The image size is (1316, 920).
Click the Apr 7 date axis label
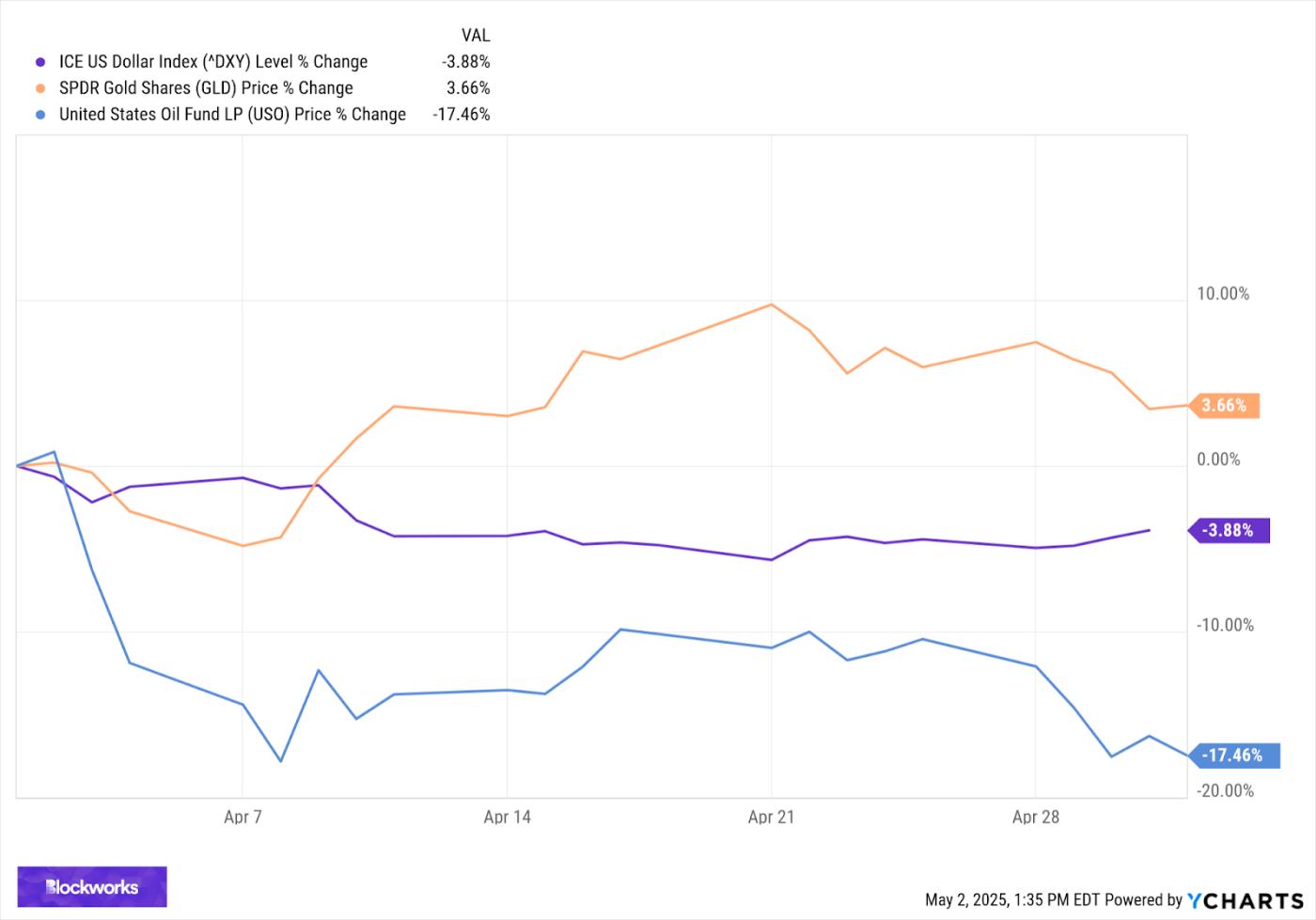243,817
